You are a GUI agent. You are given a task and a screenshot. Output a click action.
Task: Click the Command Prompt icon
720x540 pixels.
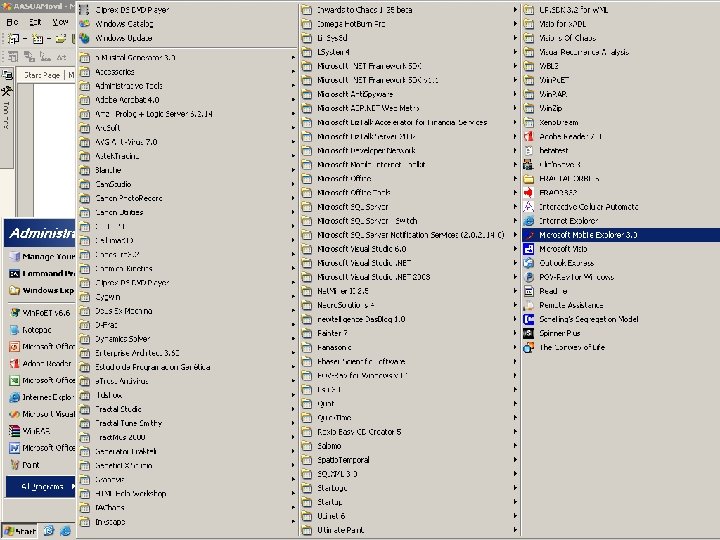coord(15,274)
